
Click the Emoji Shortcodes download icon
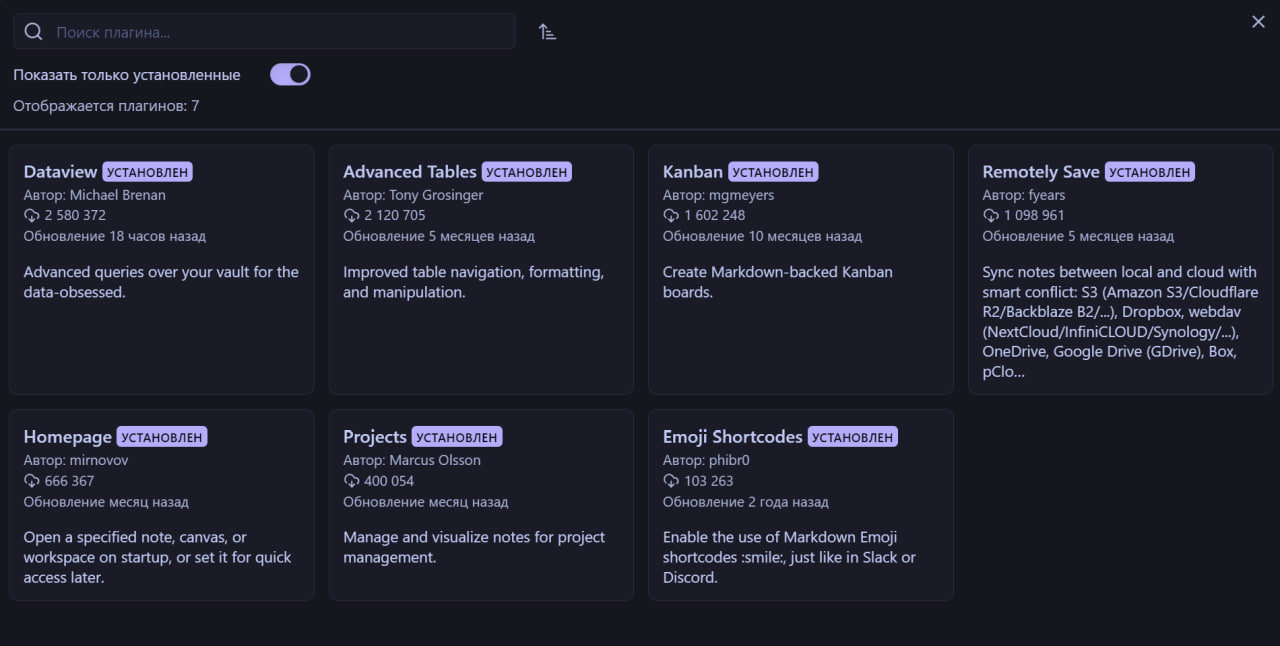(671, 481)
